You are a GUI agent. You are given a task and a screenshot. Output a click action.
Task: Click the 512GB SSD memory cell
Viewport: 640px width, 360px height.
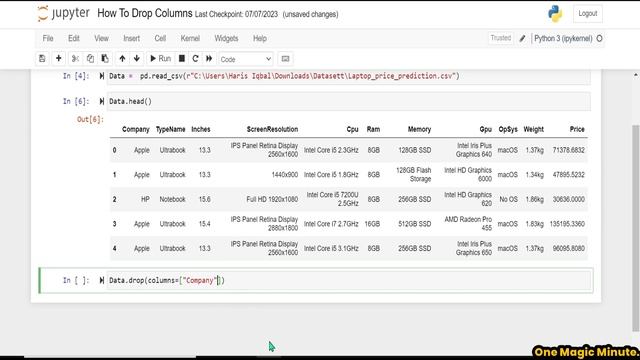point(415,224)
